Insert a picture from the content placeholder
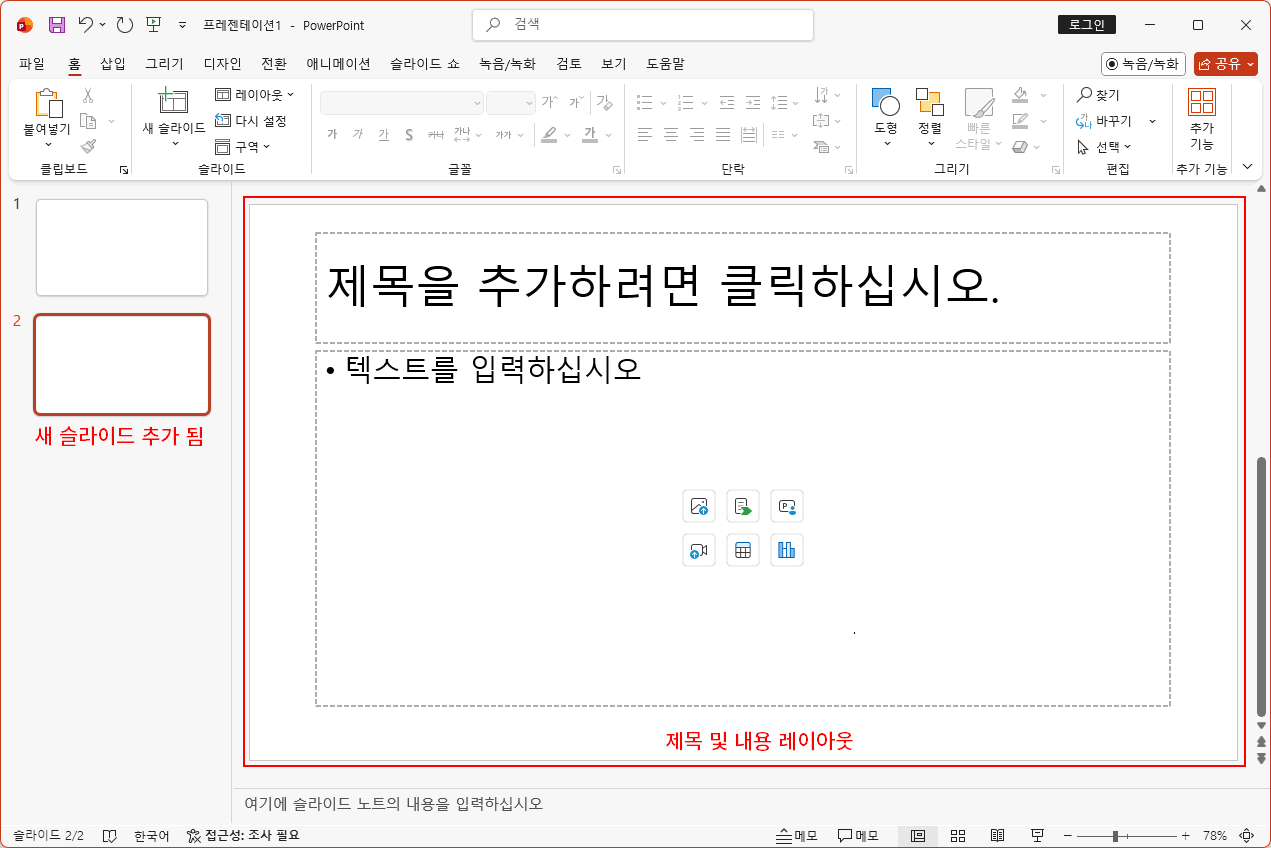The width and height of the screenshot is (1271, 848). (x=698, y=506)
